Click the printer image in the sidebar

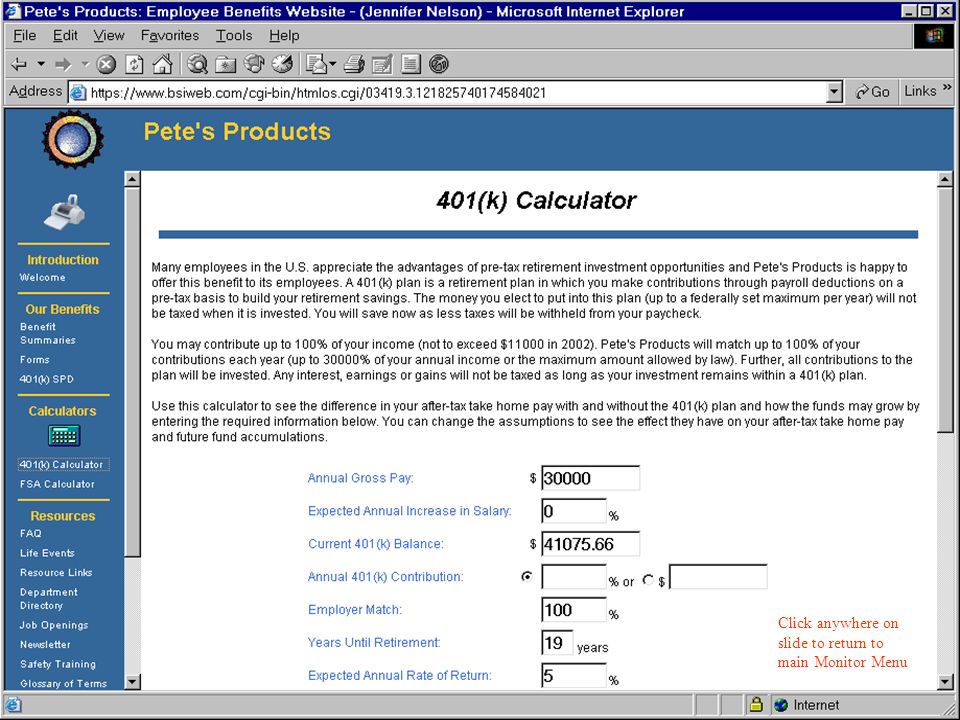[x=64, y=212]
